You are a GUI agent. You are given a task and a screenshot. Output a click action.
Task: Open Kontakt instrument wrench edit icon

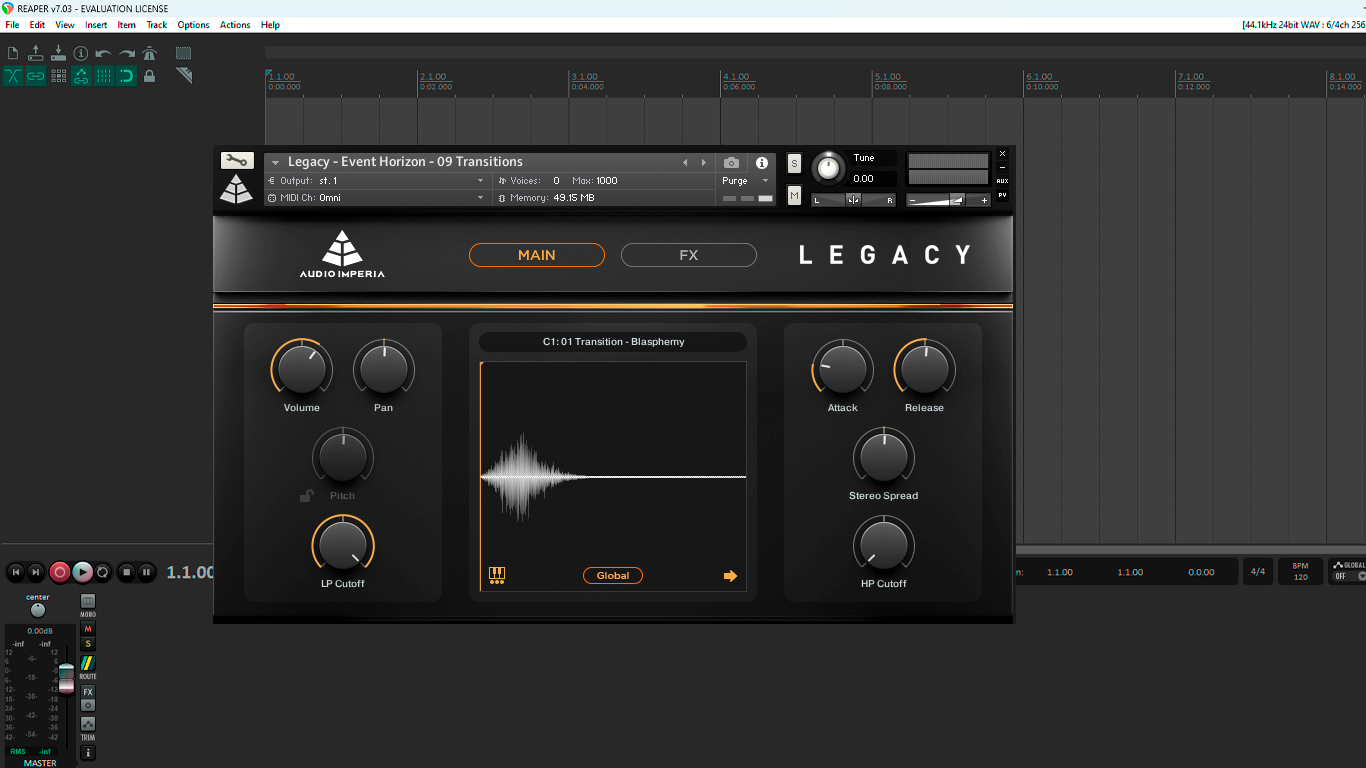237,160
